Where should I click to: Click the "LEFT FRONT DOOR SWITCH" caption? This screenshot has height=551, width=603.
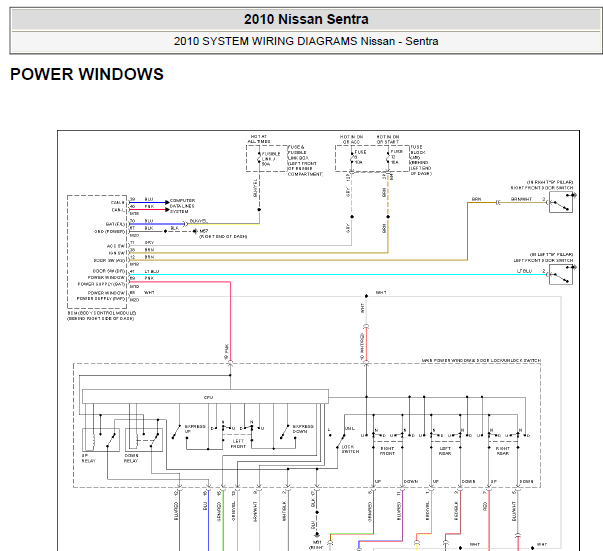(543, 260)
